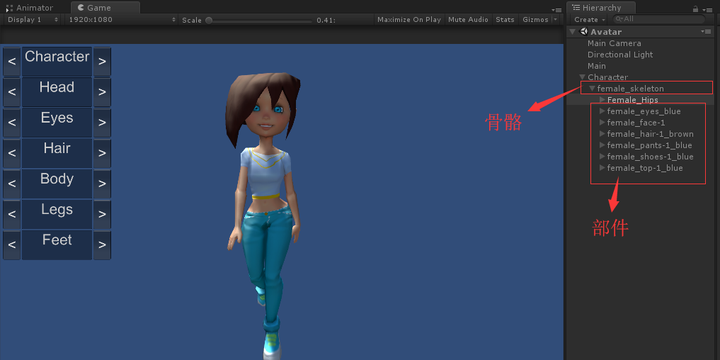The width and height of the screenshot is (720, 360).
Task: Click next arrow for Hair
Action: click(x=102, y=153)
